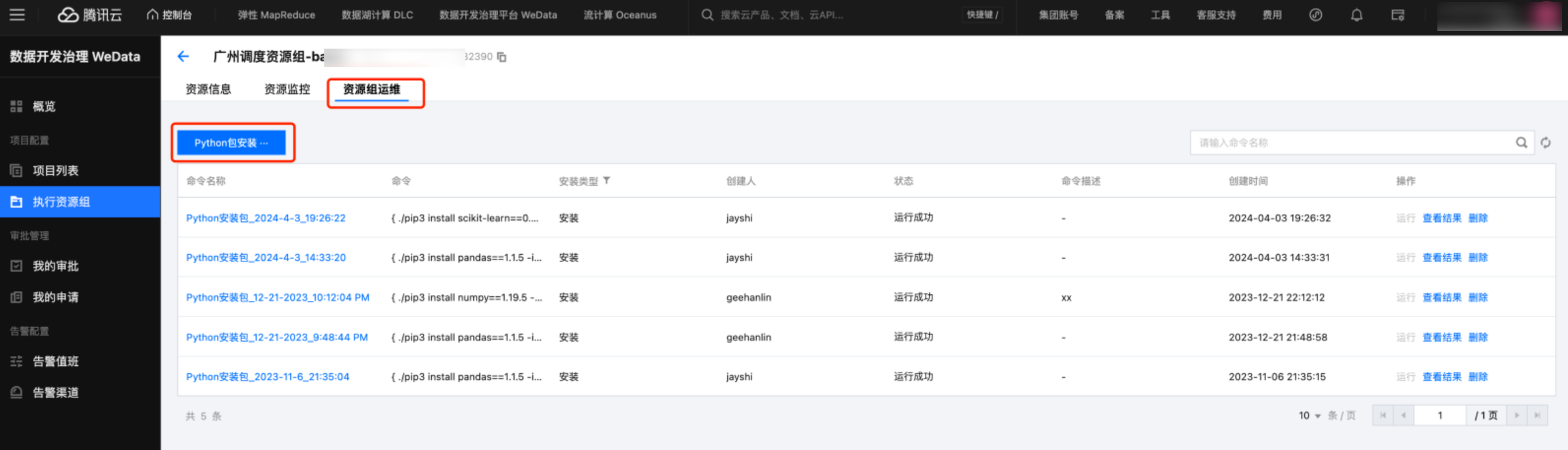The width and height of the screenshot is (1568, 450).
Task: Go back with the blue arrow
Action: pyautogui.click(x=183, y=56)
